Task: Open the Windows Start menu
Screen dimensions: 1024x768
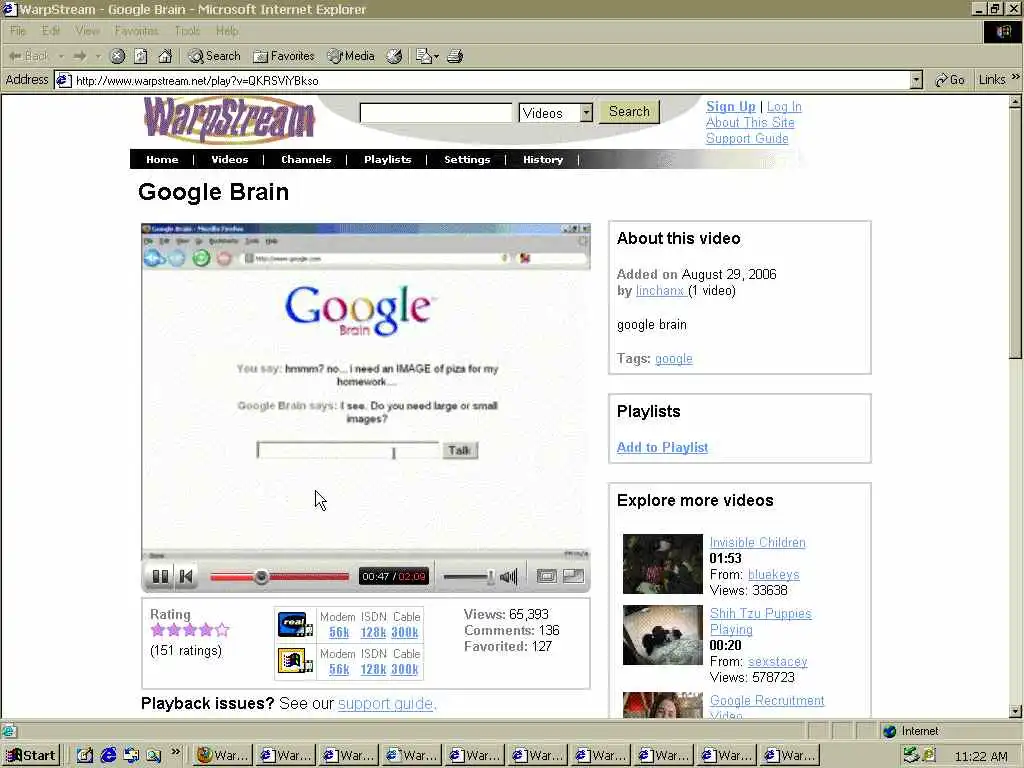Action: click(31, 756)
